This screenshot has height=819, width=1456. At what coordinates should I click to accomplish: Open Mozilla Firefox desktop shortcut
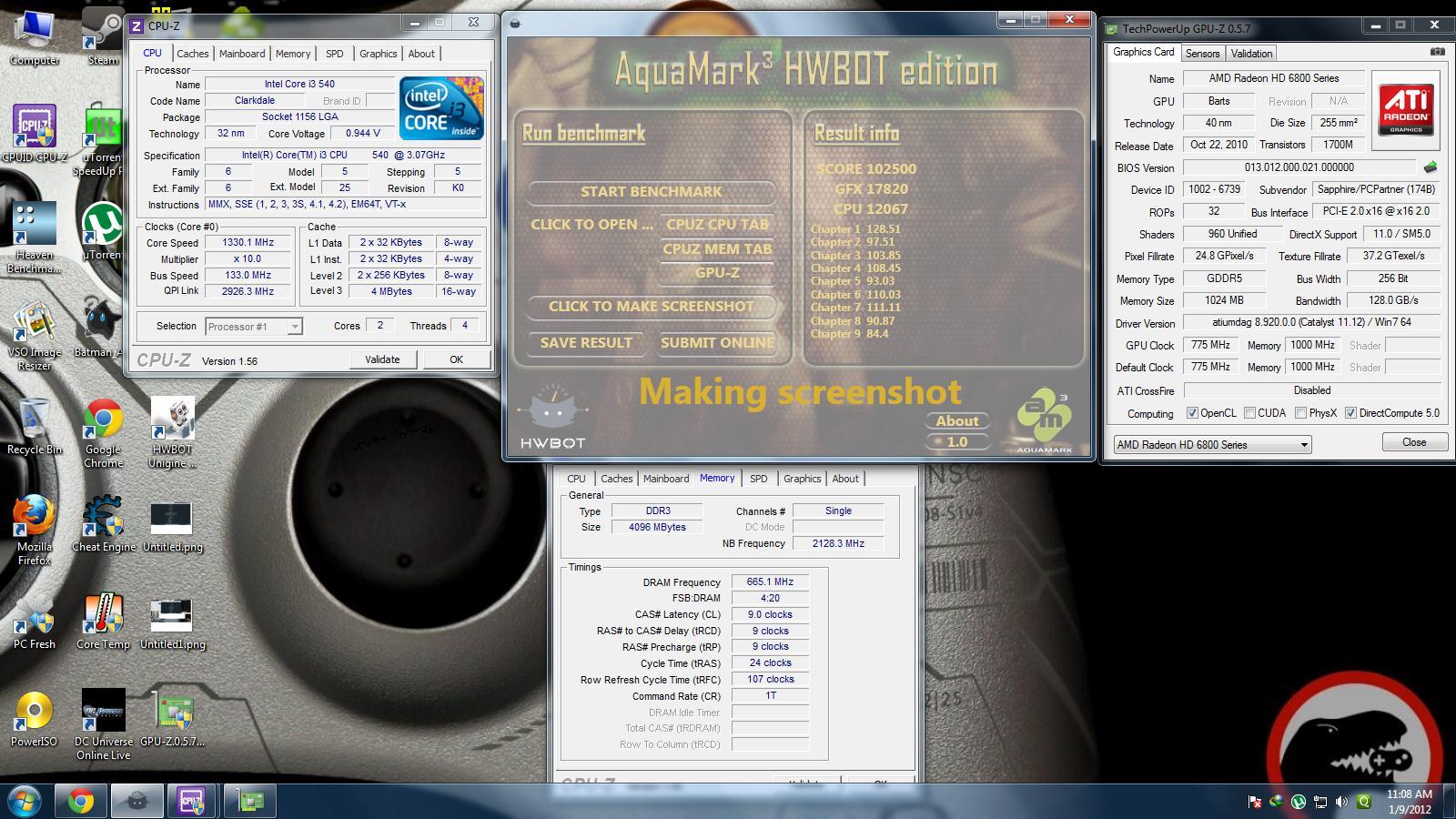click(35, 531)
